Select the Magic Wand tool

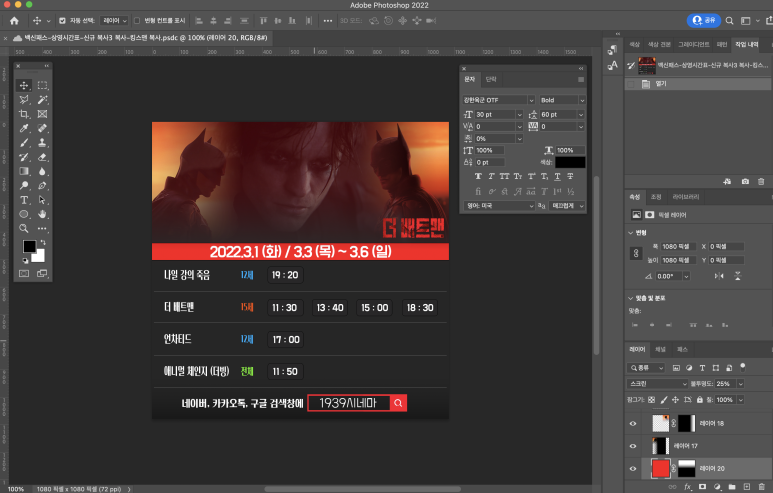tap(42, 100)
